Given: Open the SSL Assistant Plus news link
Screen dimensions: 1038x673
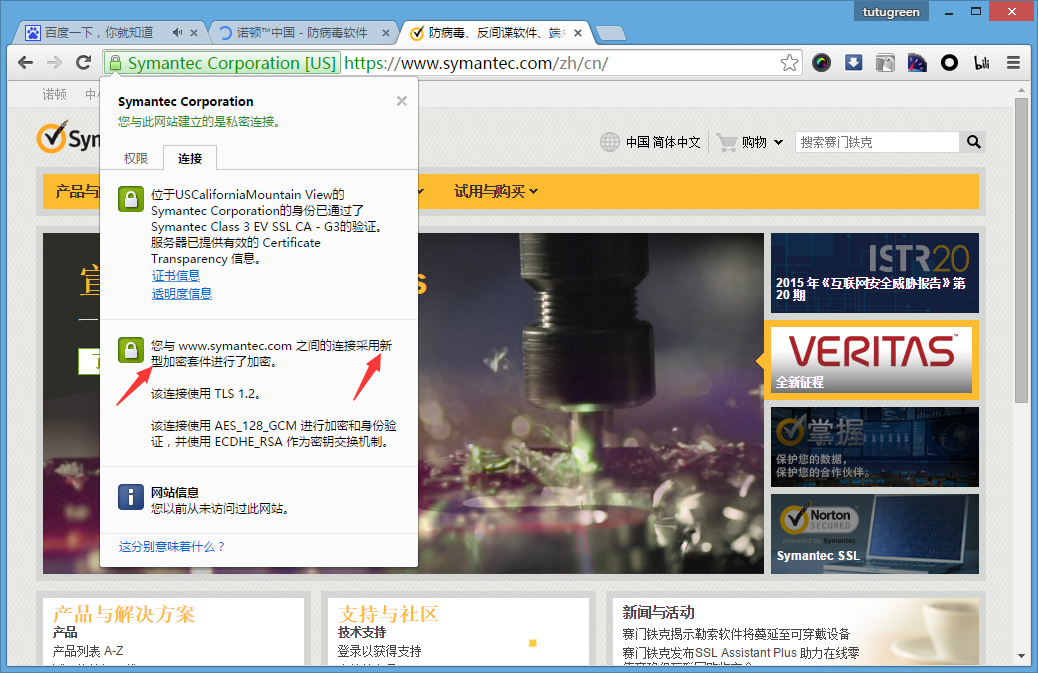Looking at the screenshot, I should (741, 653).
